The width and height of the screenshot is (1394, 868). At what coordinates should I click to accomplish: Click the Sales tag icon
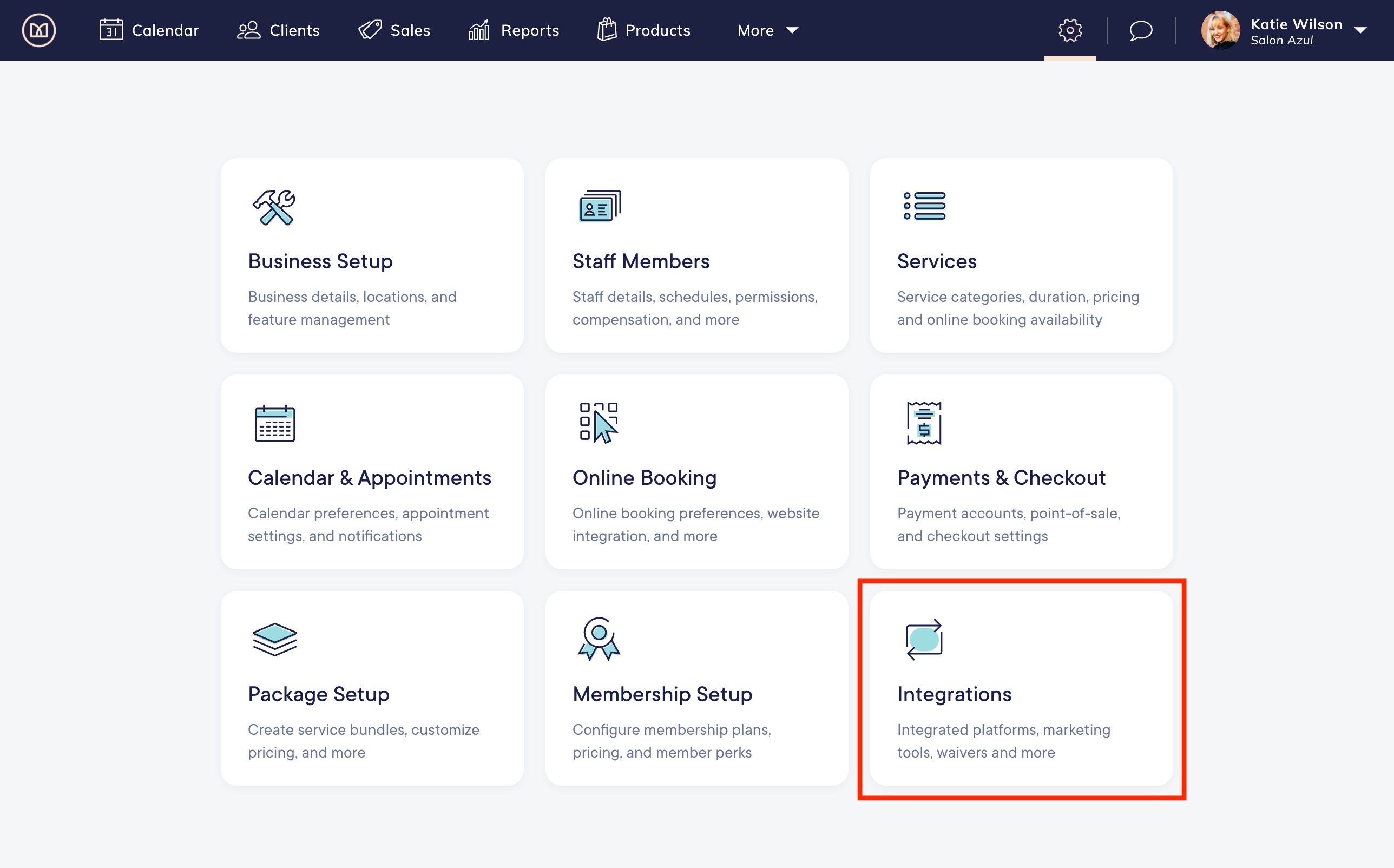click(x=369, y=30)
